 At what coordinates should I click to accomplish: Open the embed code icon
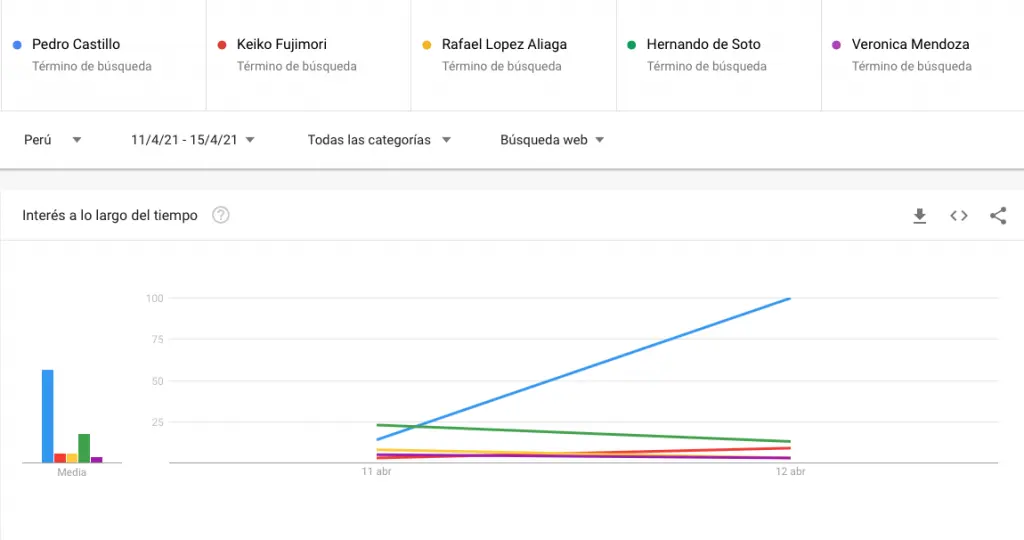(959, 215)
